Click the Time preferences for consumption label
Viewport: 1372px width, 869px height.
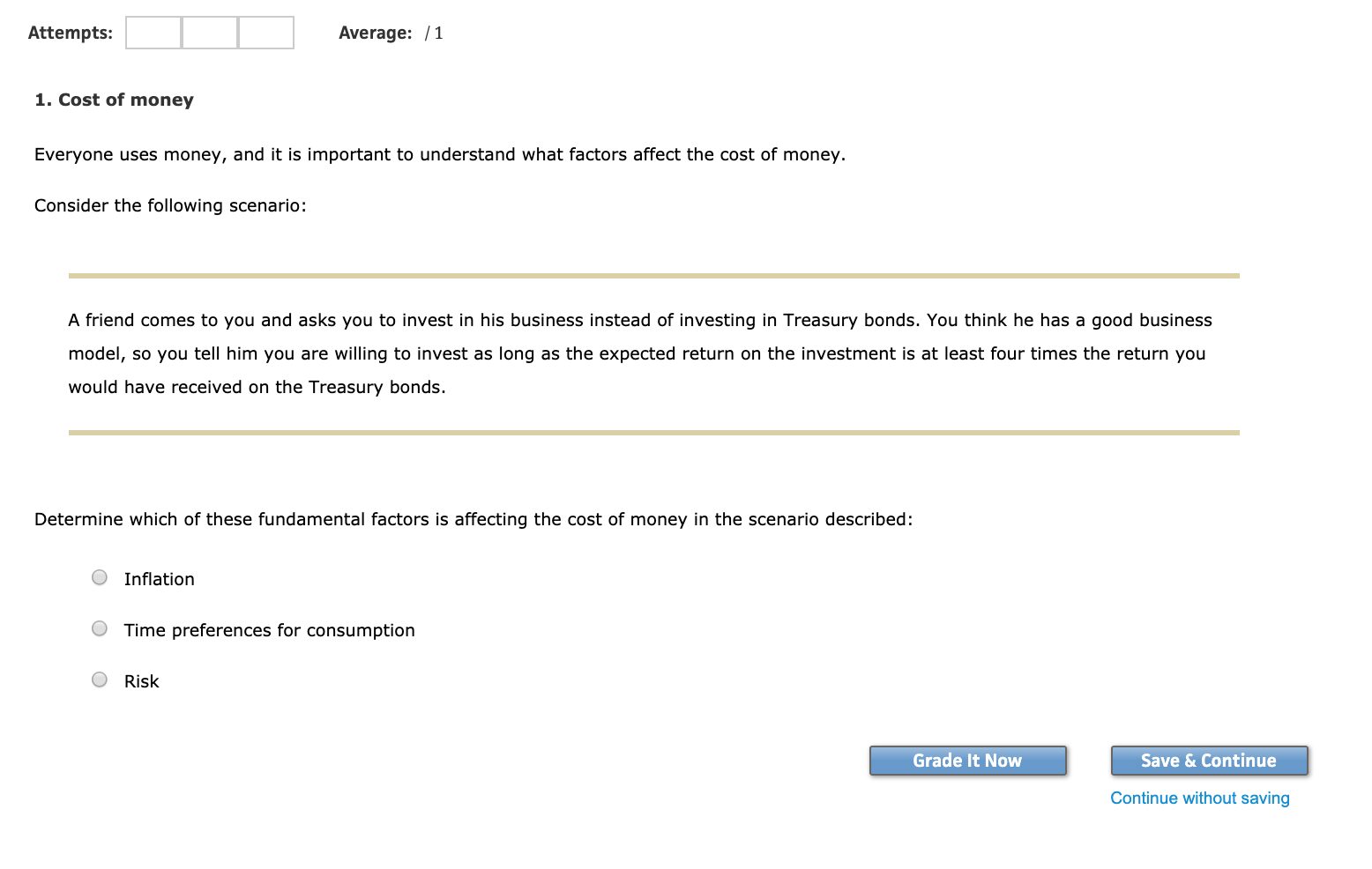(x=269, y=630)
